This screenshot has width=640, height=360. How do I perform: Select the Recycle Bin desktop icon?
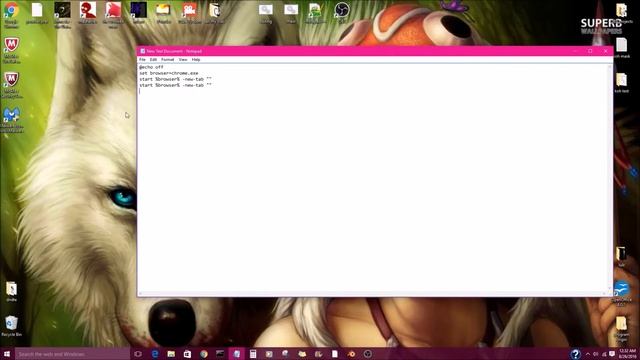11,326
